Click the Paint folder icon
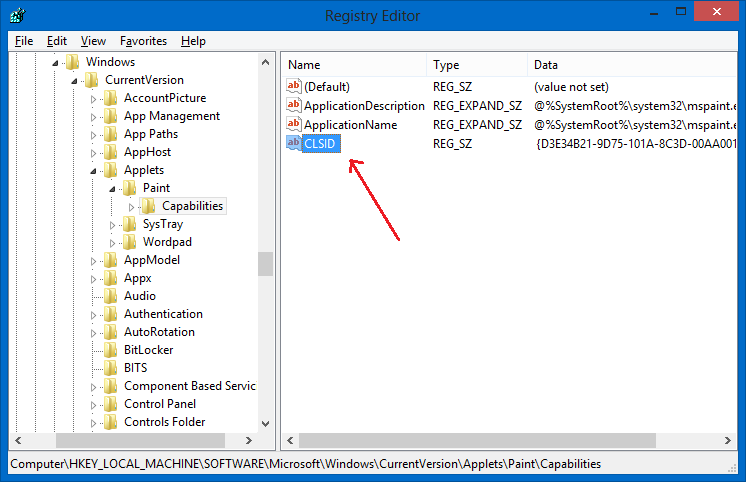 click(130, 188)
